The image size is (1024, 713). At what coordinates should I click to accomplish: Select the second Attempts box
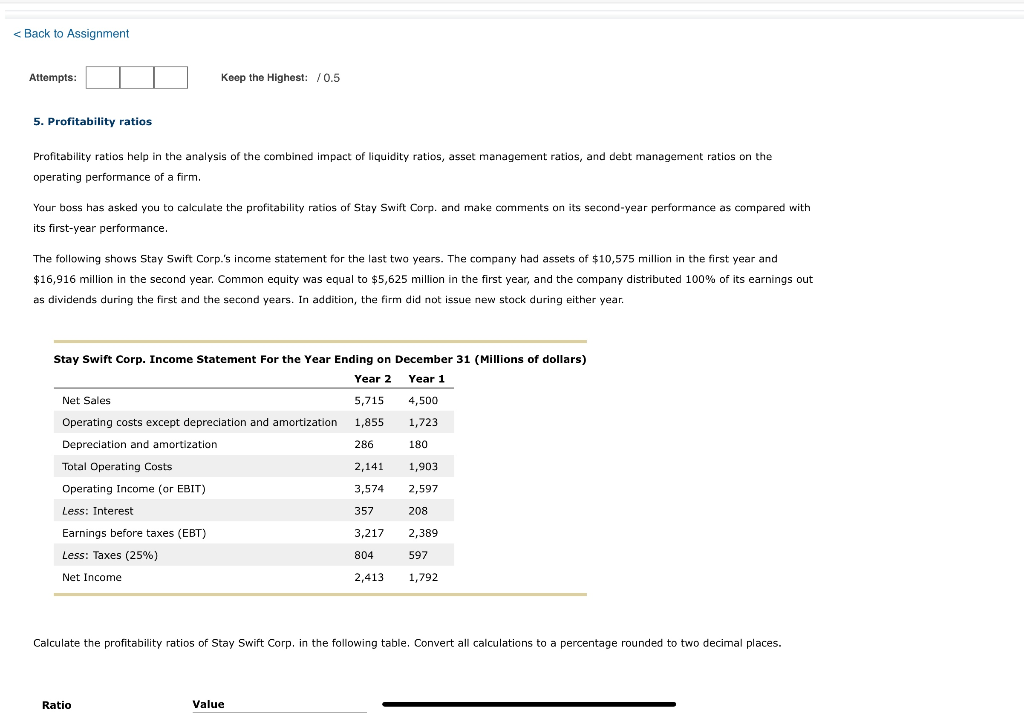pyautogui.click(x=136, y=76)
